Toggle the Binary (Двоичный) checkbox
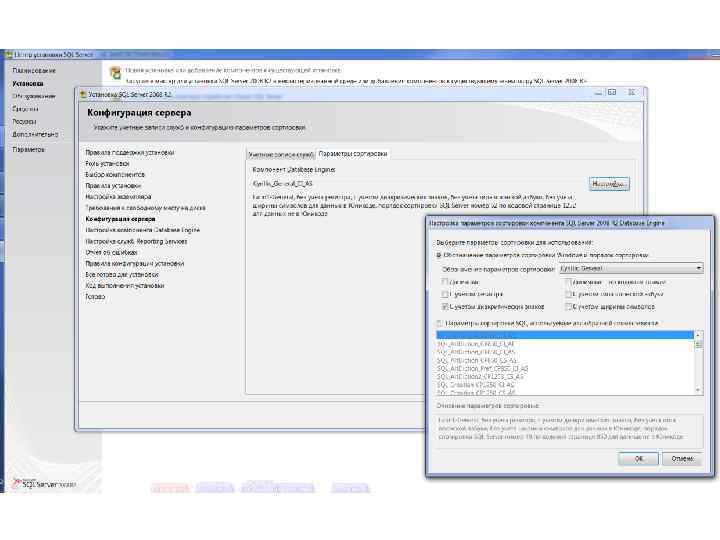720x540 pixels. click(x=444, y=281)
